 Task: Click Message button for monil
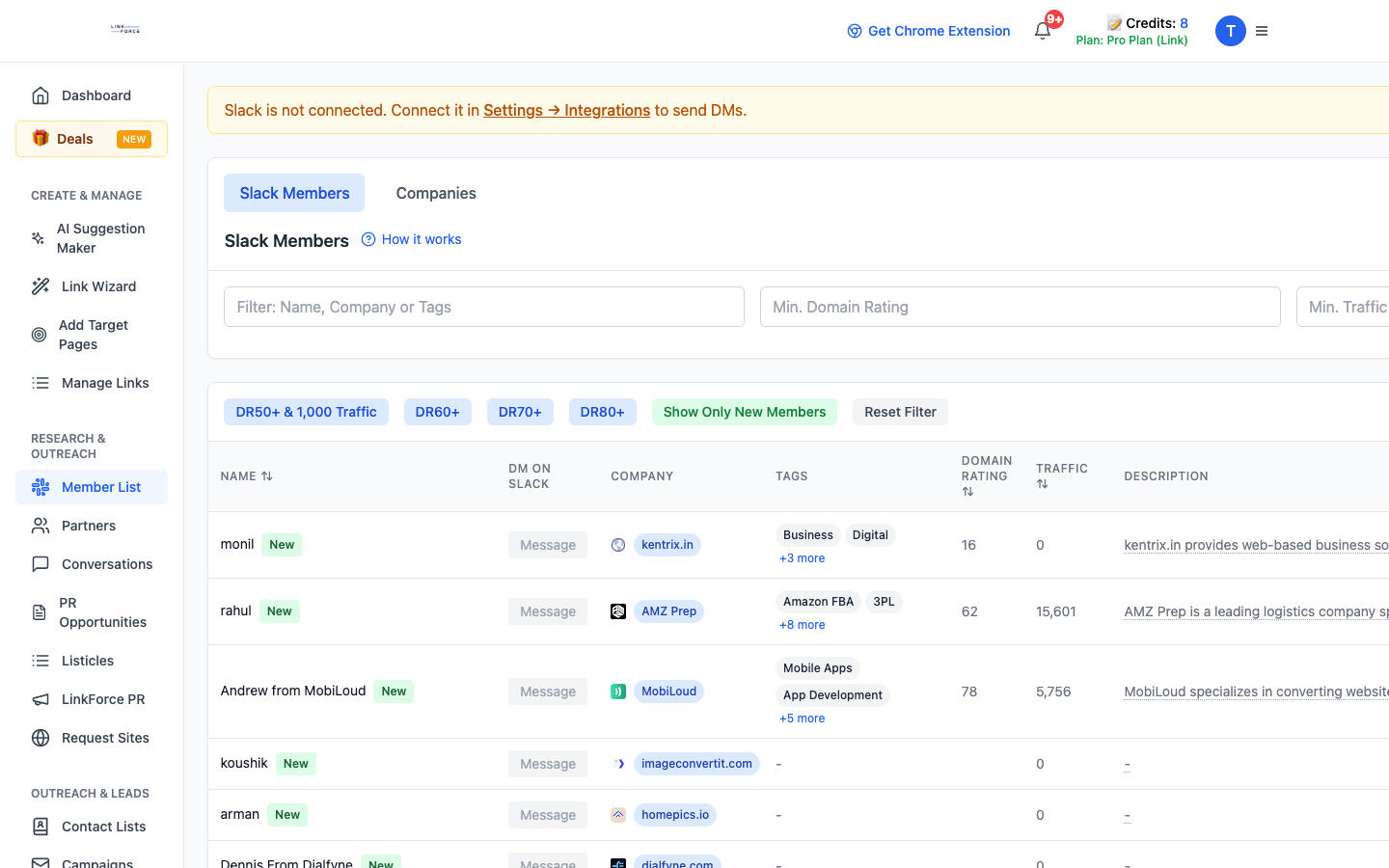[x=548, y=545]
